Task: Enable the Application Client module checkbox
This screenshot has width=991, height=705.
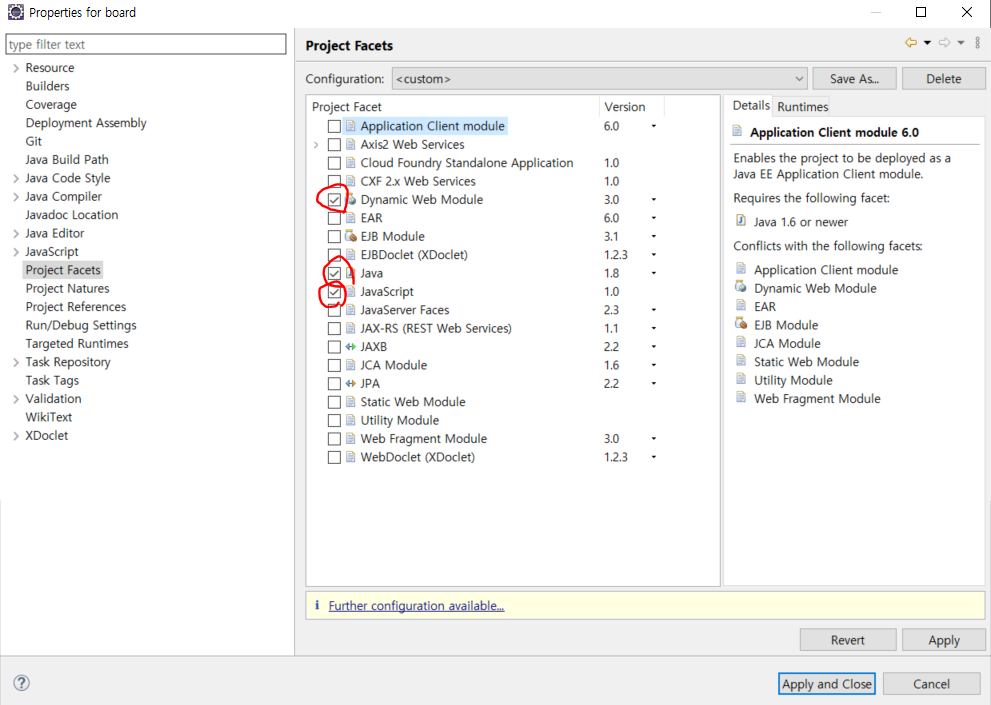Action: coord(334,126)
